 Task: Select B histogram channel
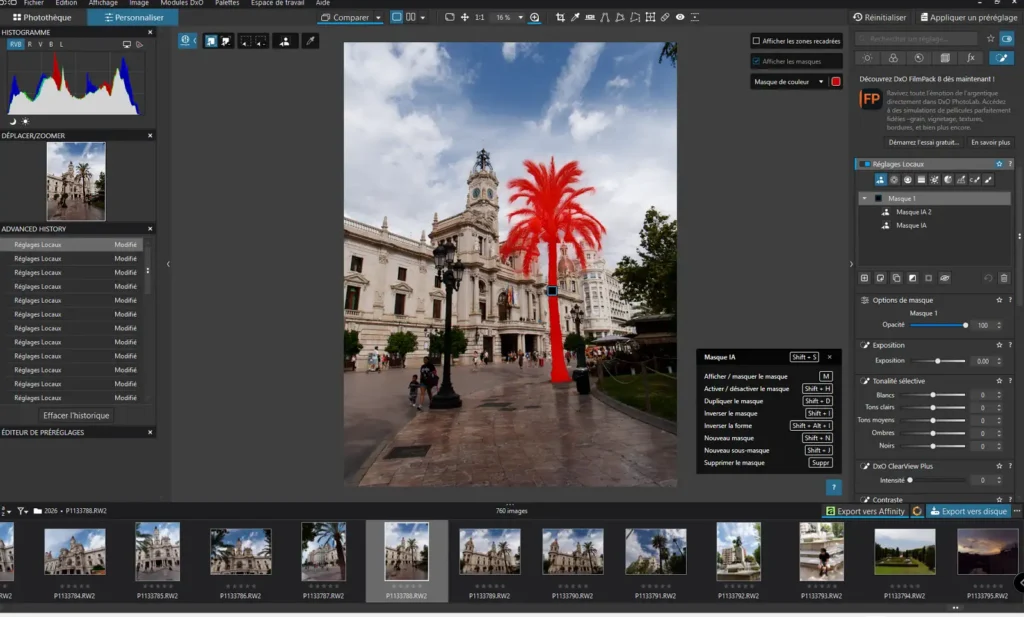coord(51,44)
